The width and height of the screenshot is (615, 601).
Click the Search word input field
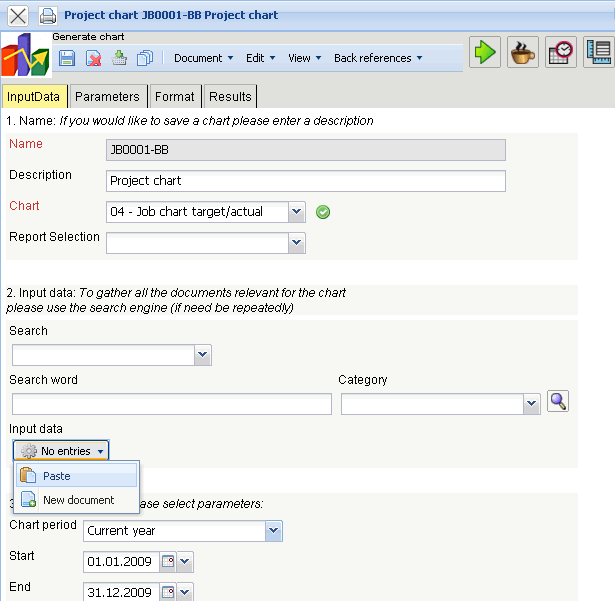point(172,404)
